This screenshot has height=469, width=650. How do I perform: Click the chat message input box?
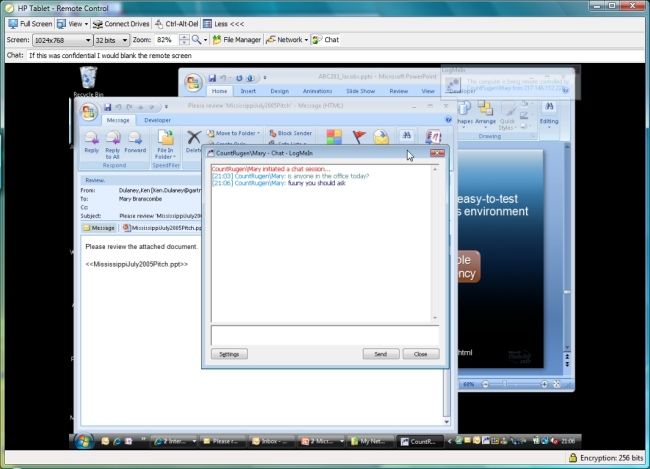325,335
